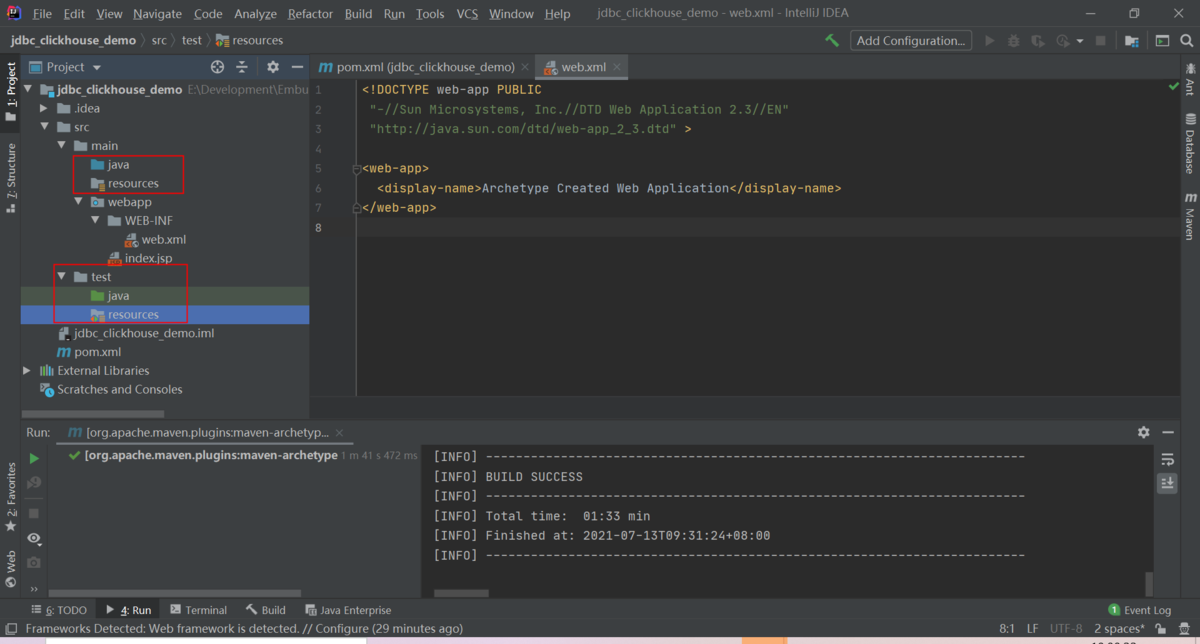Click the LF line separator in status bar
The width and height of the screenshot is (1200, 644).
tap(1033, 629)
